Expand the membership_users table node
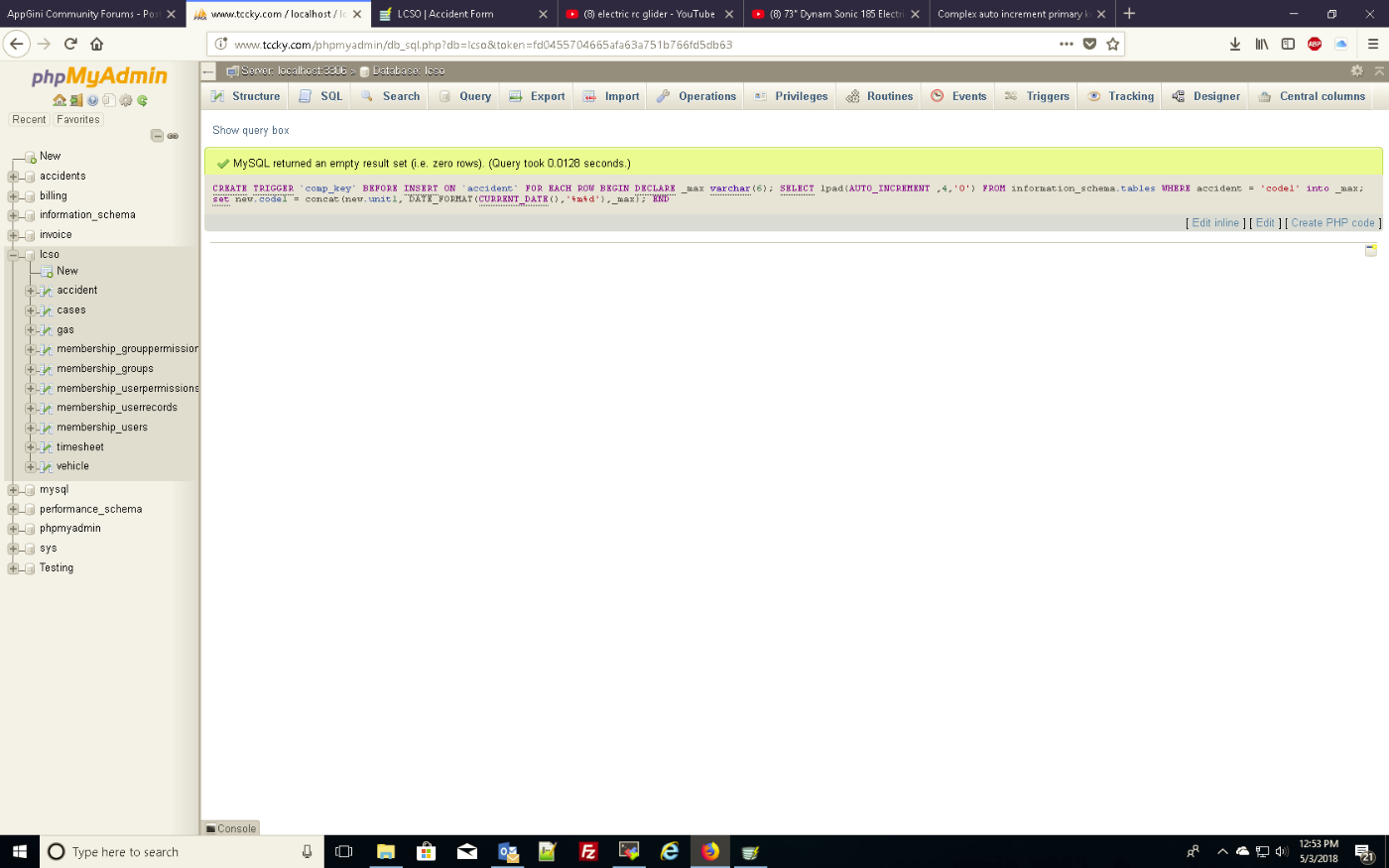Image resolution: width=1389 pixels, height=868 pixels. point(30,428)
